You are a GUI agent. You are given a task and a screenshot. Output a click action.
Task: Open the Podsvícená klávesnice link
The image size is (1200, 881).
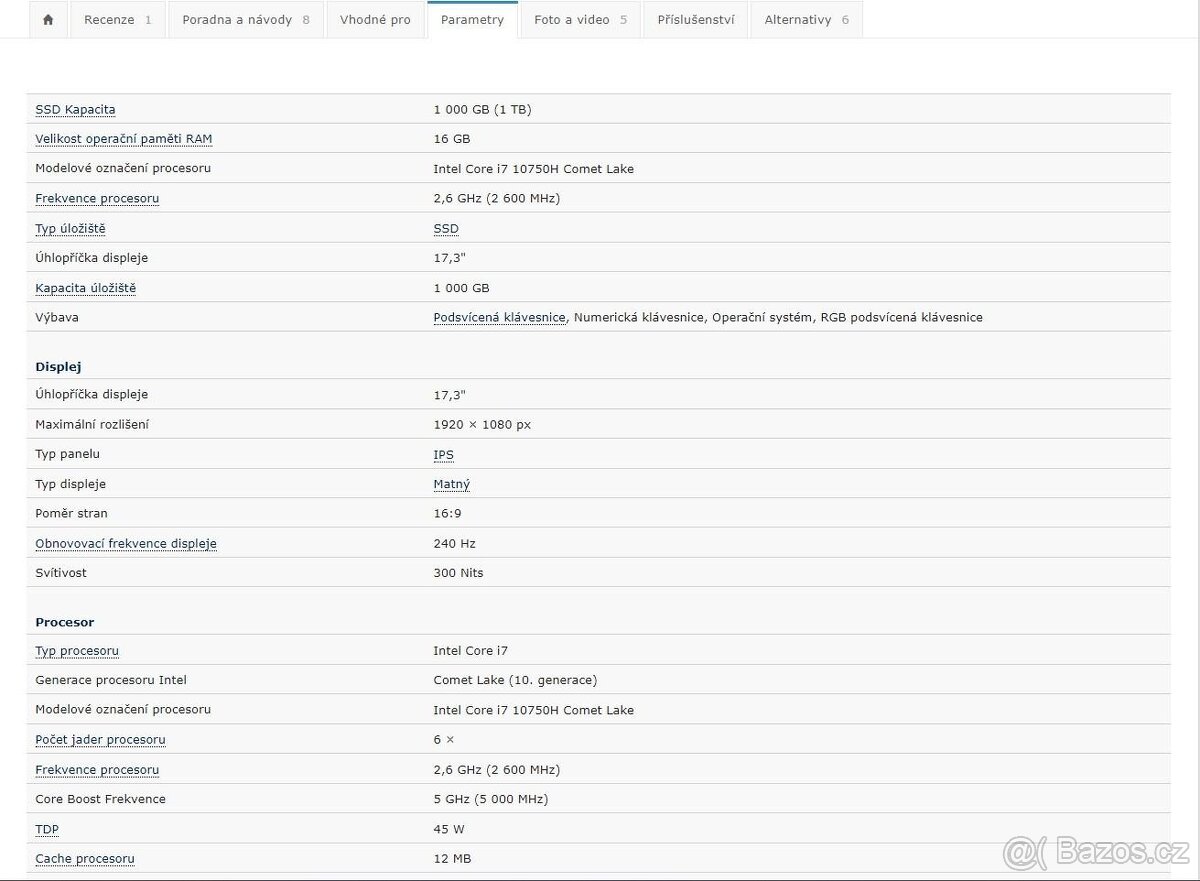point(499,318)
